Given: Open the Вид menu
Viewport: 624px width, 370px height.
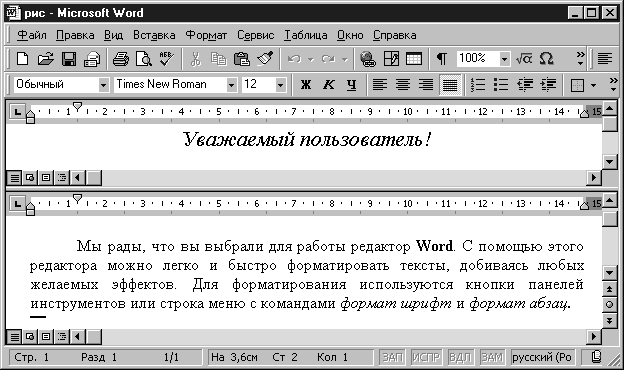Looking at the screenshot, I should [x=113, y=35].
